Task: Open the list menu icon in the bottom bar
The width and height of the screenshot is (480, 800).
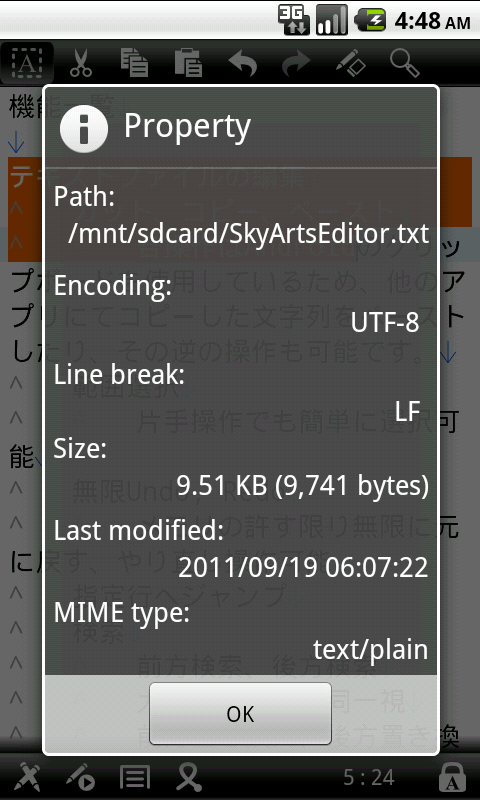Action: (x=135, y=777)
